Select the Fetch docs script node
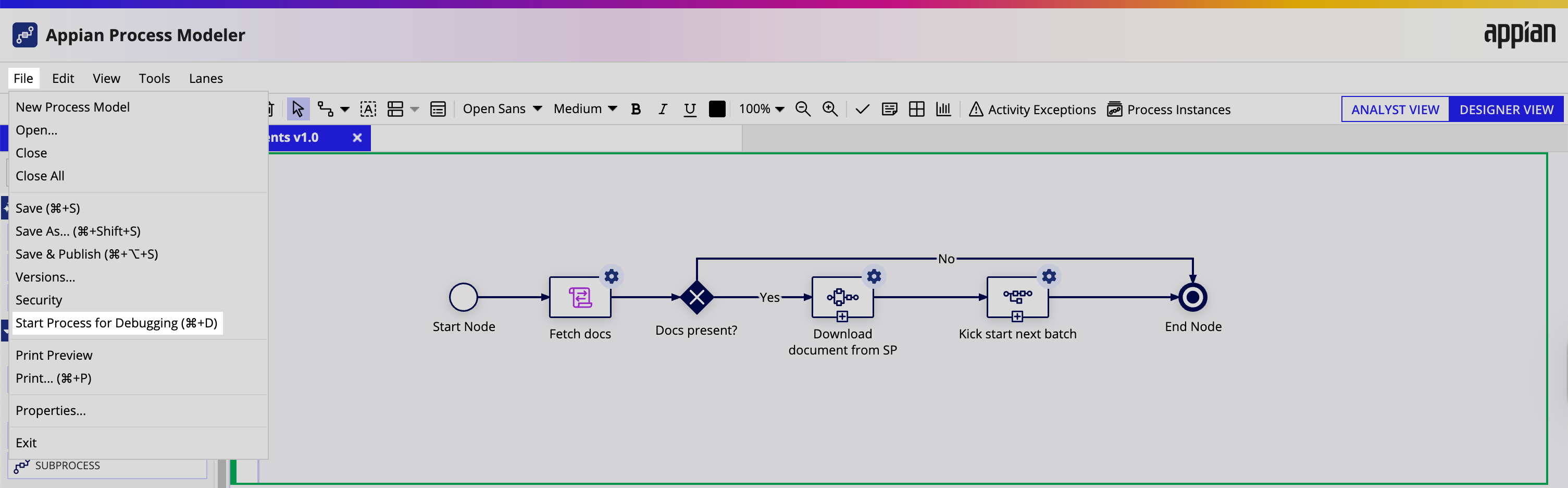Image resolution: width=1568 pixels, height=488 pixels. point(580,297)
